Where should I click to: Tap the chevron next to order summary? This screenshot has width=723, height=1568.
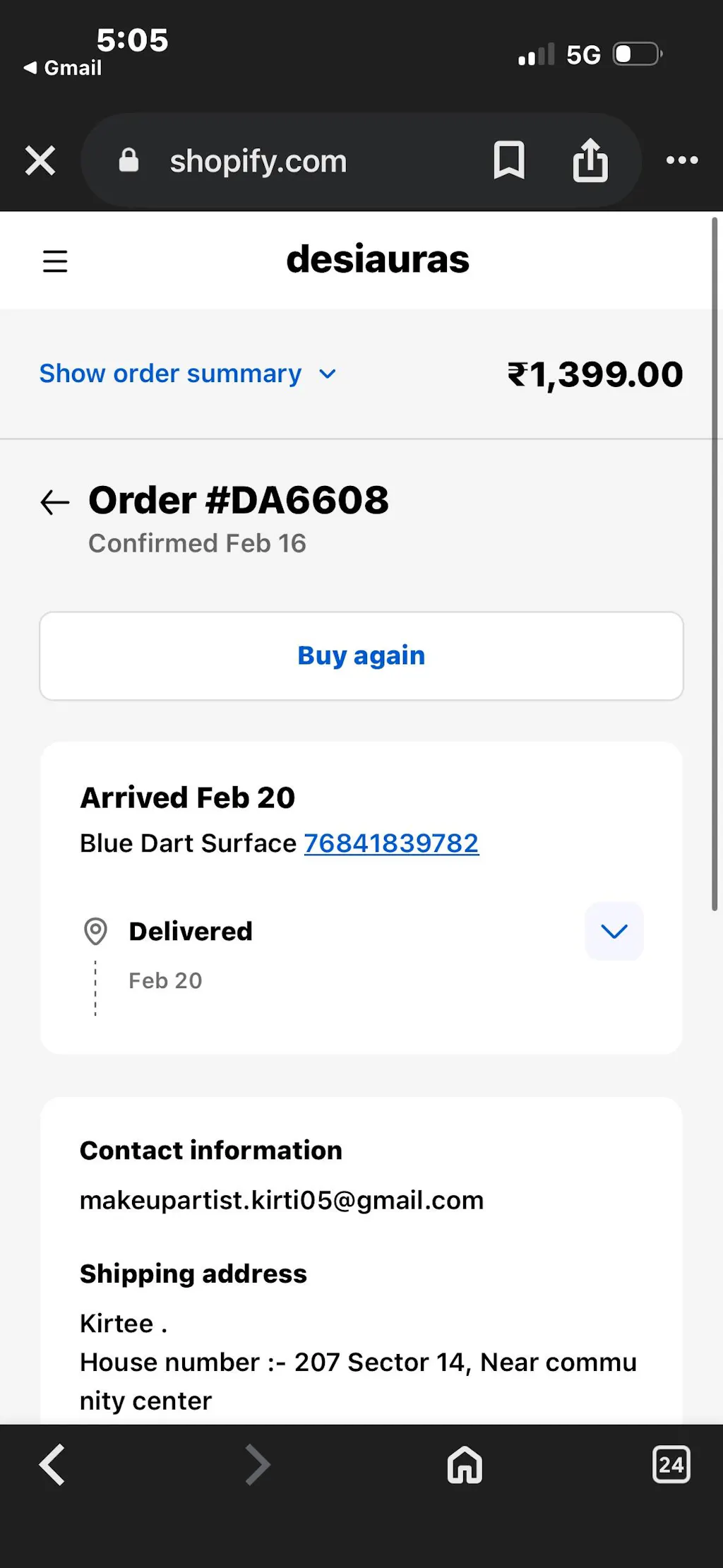[328, 374]
